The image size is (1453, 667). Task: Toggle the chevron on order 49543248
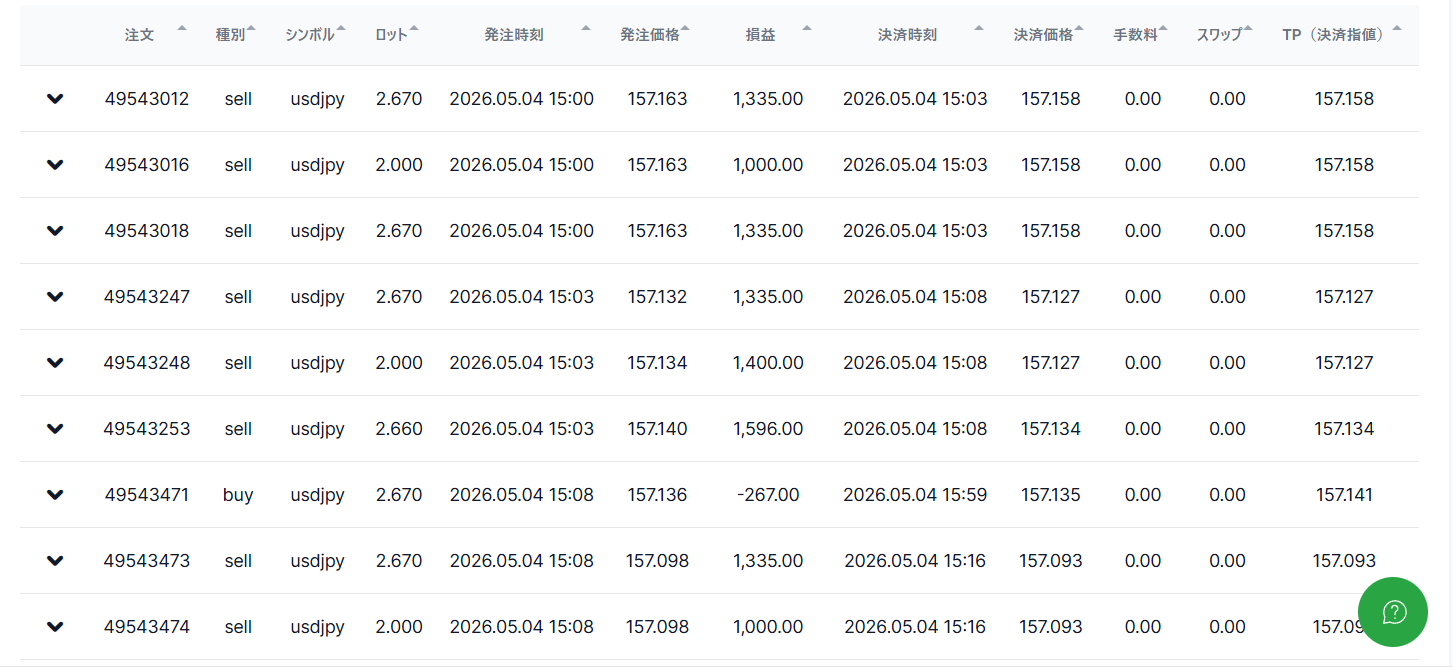click(55, 363)
